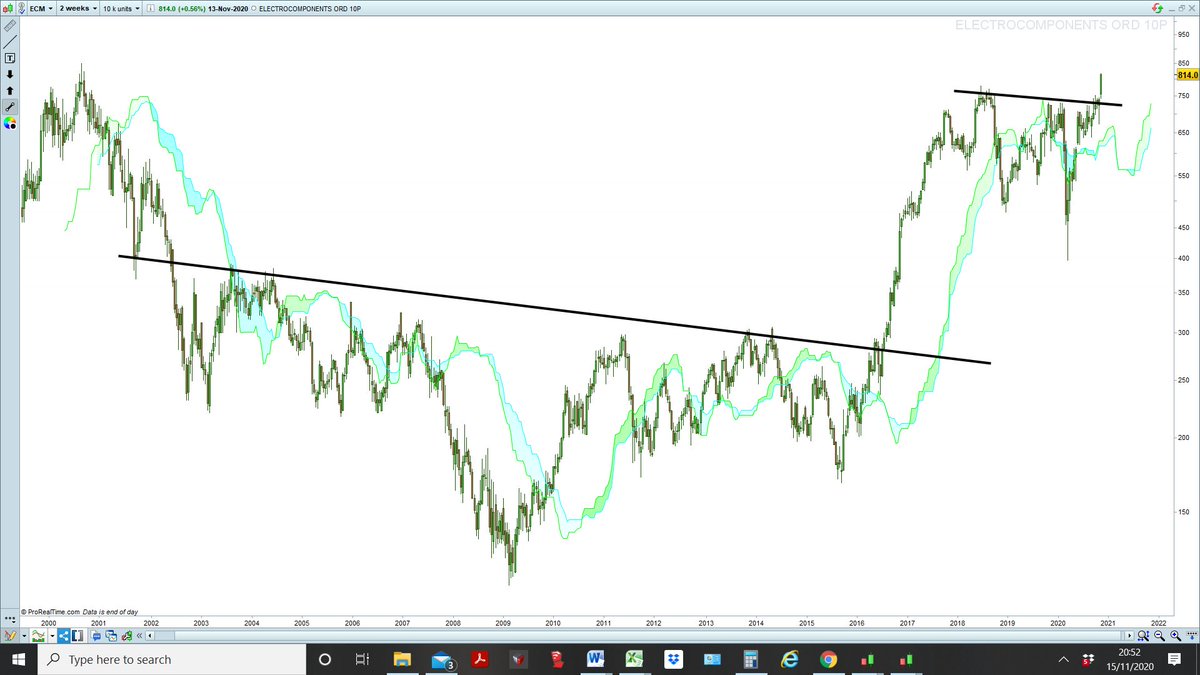Click the right scroll arrow on the timeline
1200x675 pixels.
click(1130, 636)
